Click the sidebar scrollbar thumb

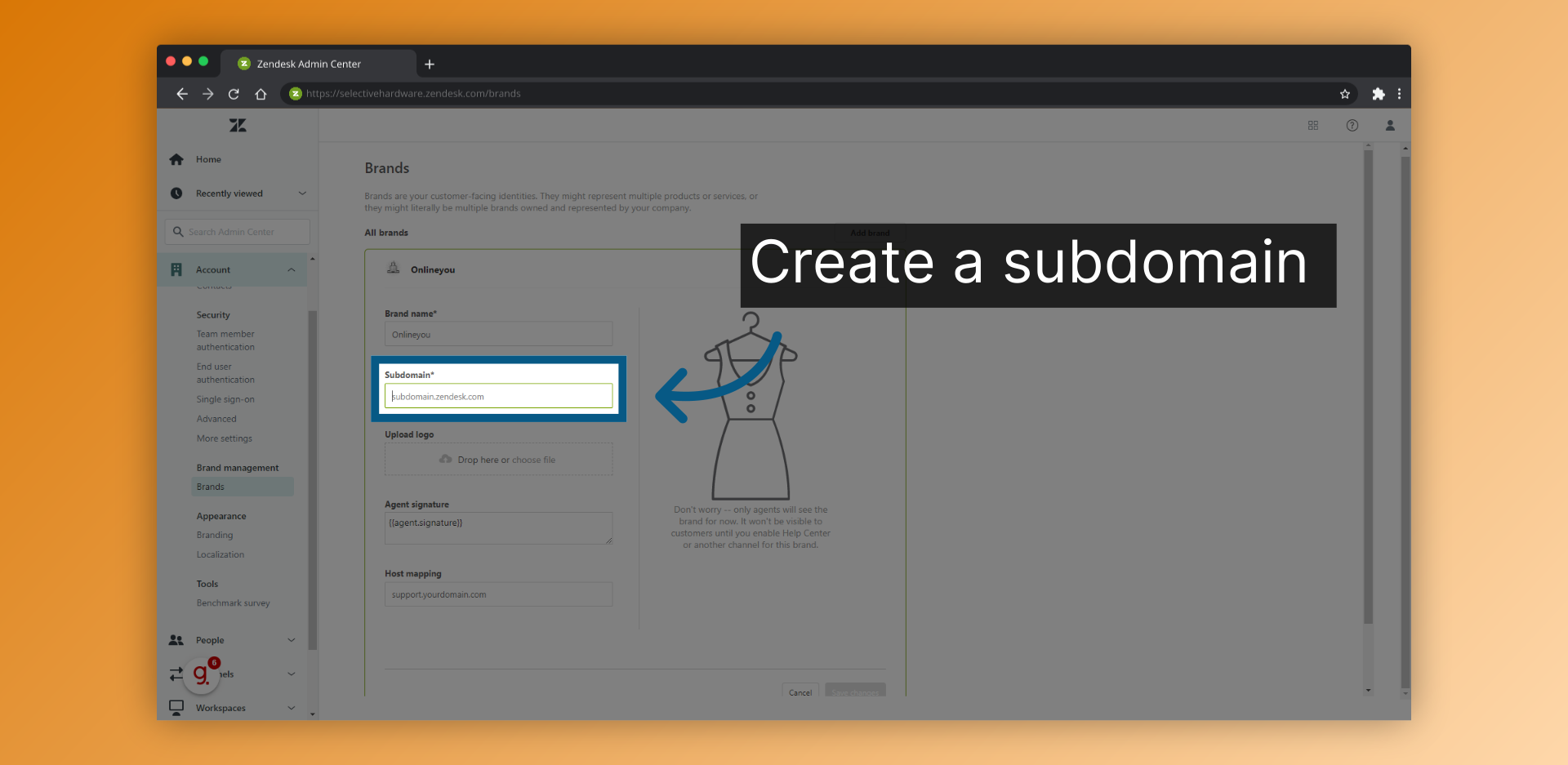312,480
